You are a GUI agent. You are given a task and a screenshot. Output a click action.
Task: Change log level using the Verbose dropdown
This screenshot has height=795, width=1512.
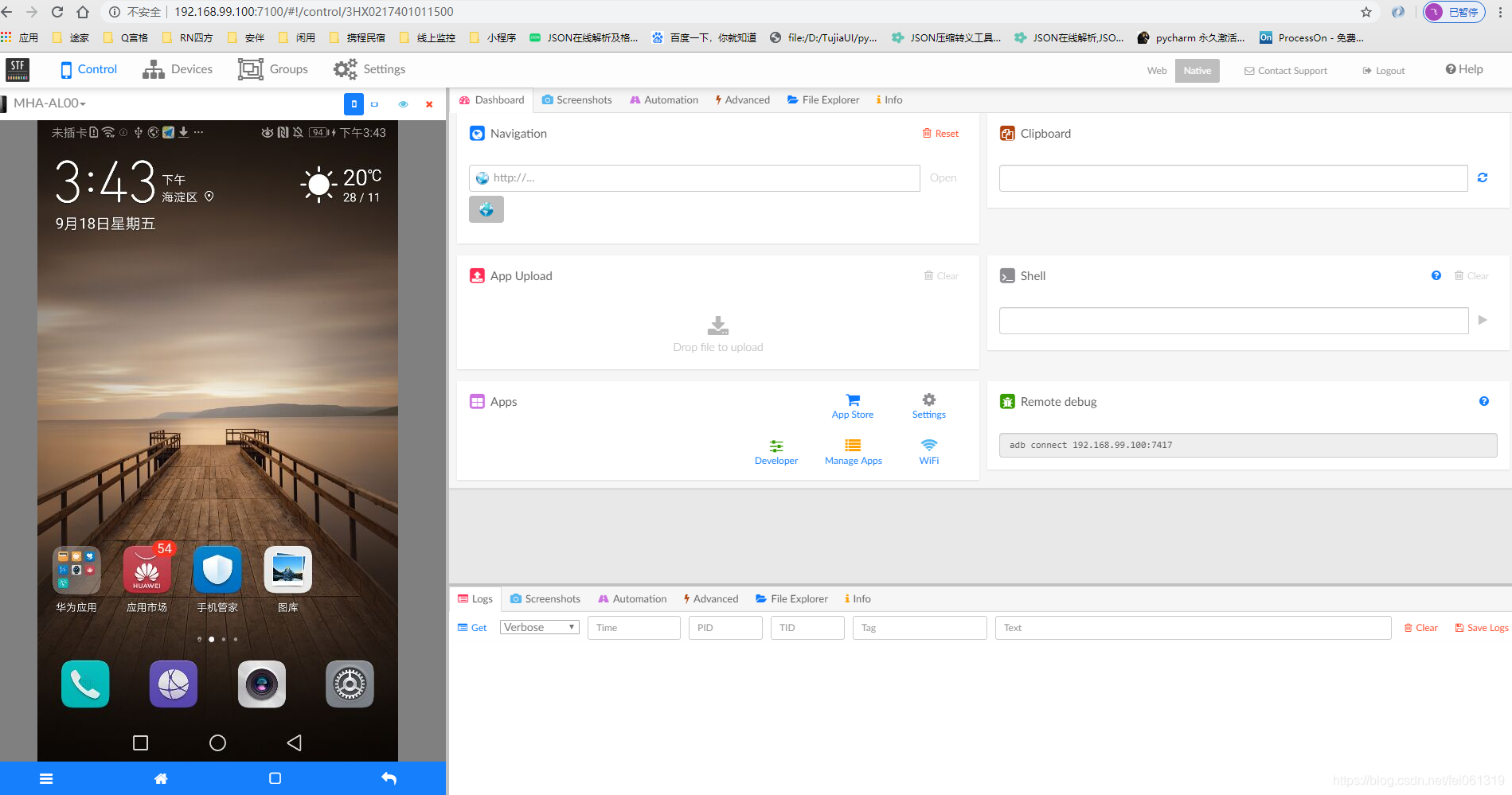point(538,627)
